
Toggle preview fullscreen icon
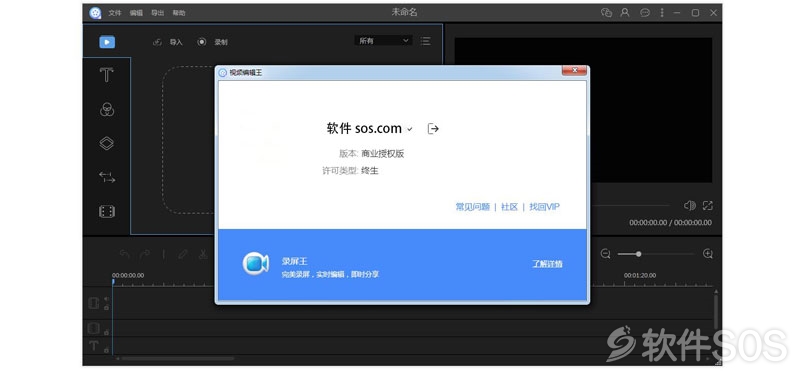pos(708,206)
